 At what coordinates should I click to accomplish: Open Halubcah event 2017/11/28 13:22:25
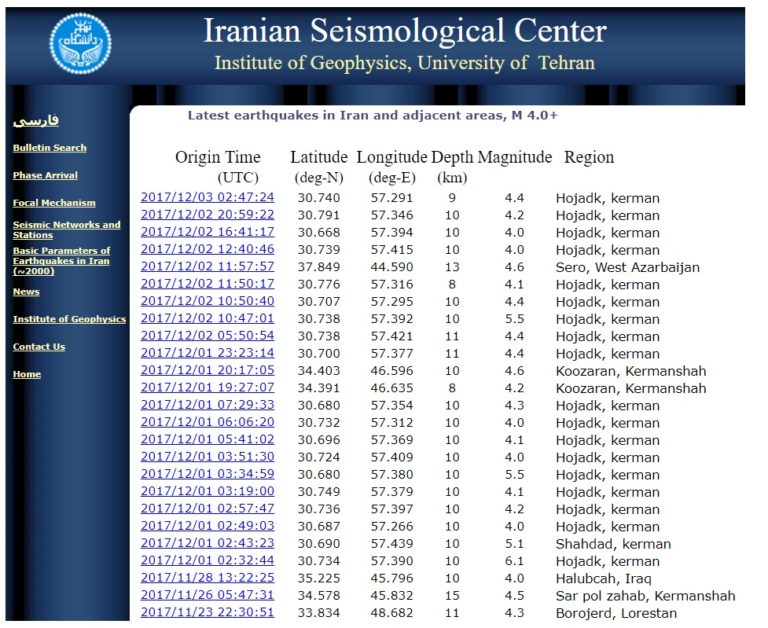[x=207, y=578]
